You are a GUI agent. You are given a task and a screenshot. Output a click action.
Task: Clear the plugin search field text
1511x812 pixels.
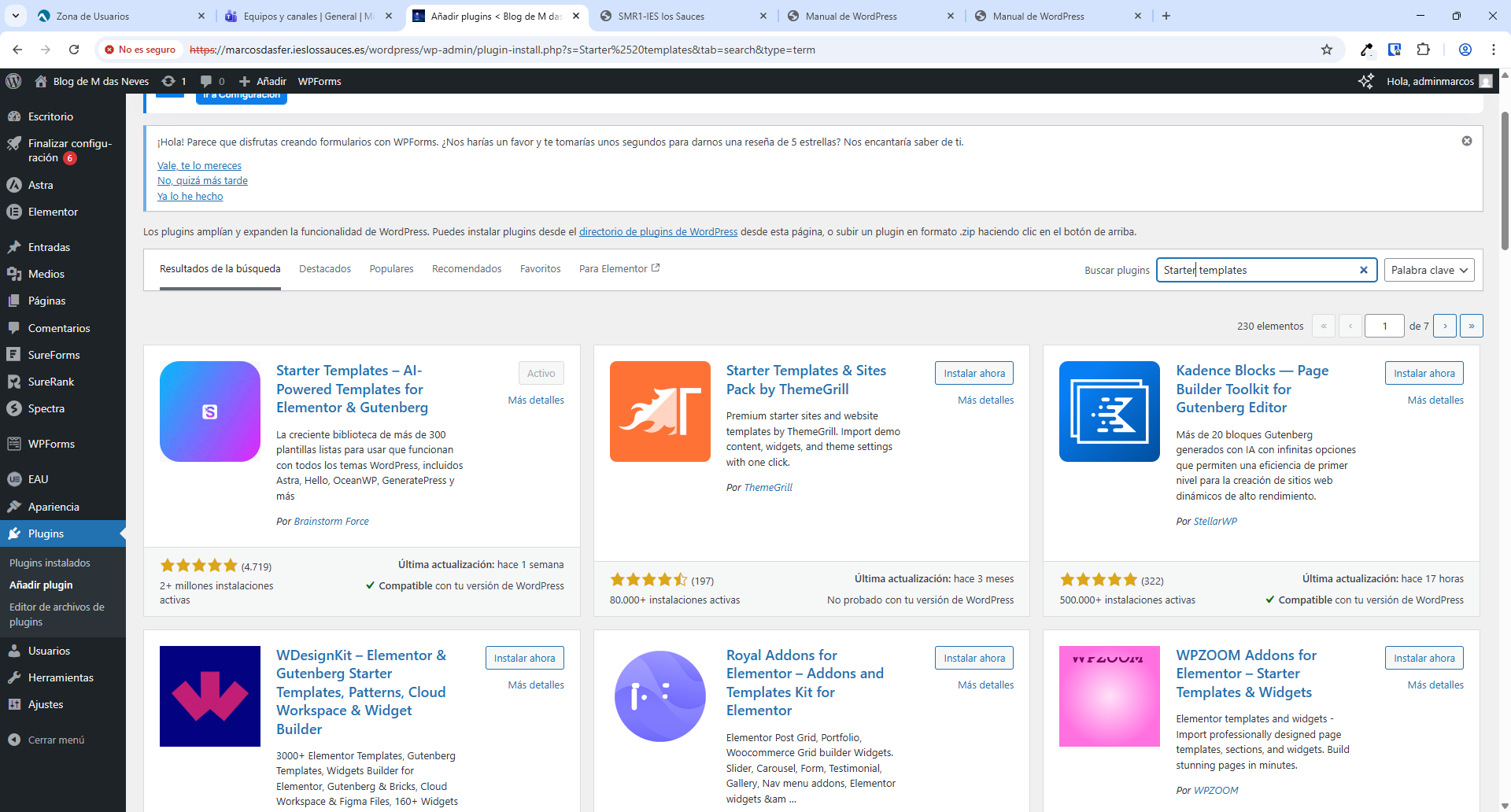pos(1364,270)
